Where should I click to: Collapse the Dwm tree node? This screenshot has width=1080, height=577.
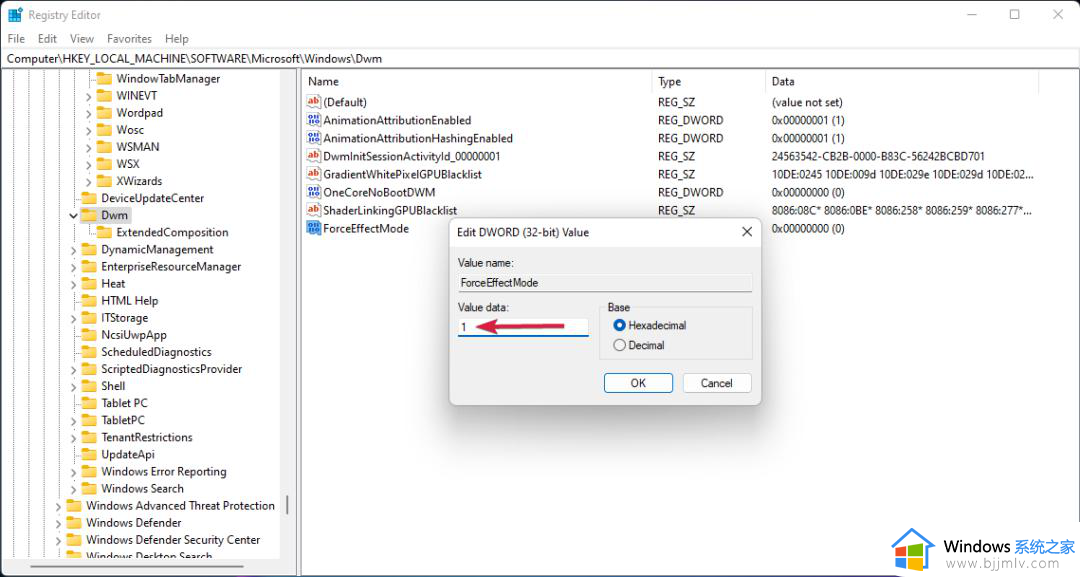click(x=73, y=216)
